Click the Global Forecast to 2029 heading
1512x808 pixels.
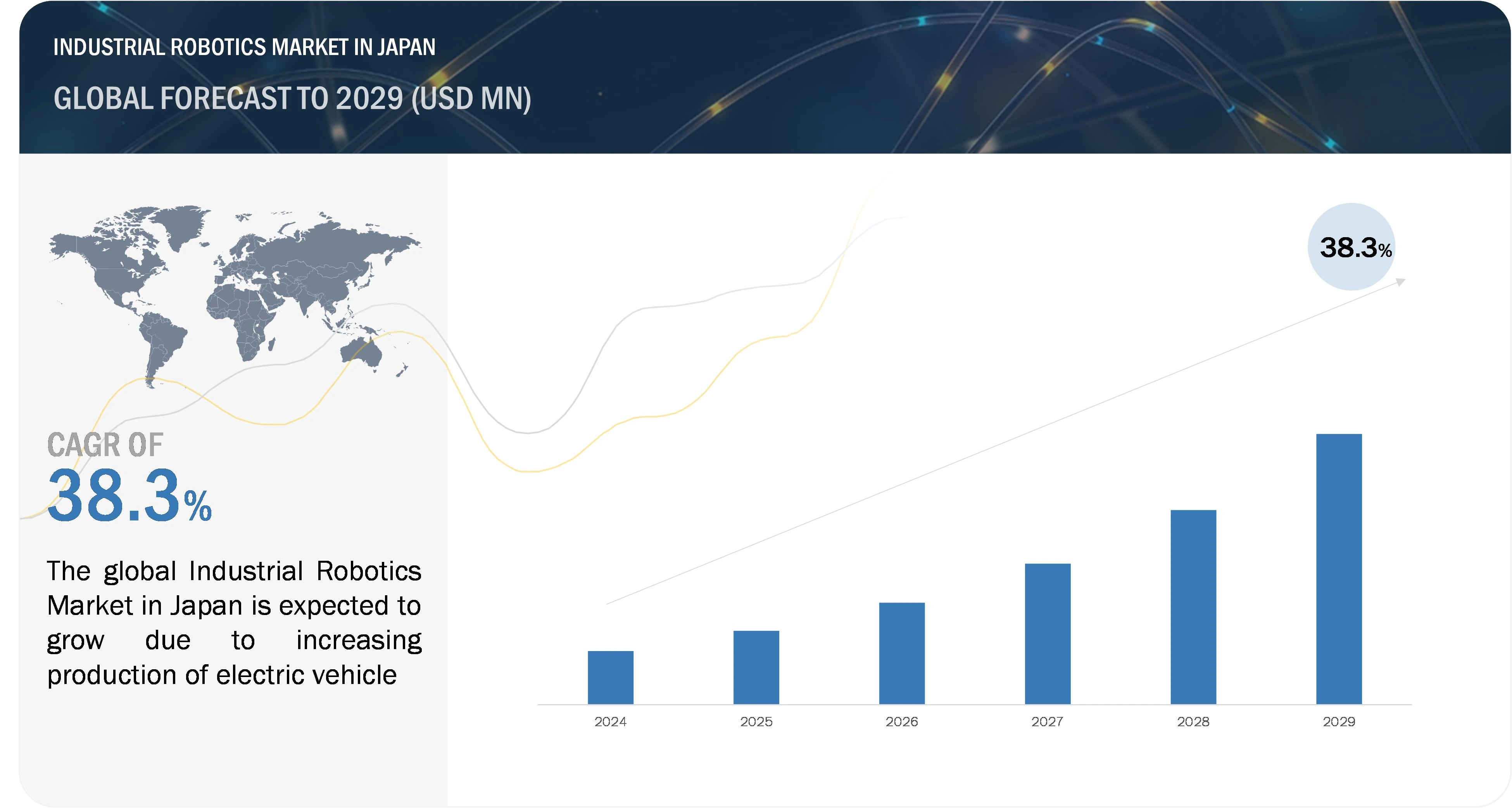click(292, 98)
